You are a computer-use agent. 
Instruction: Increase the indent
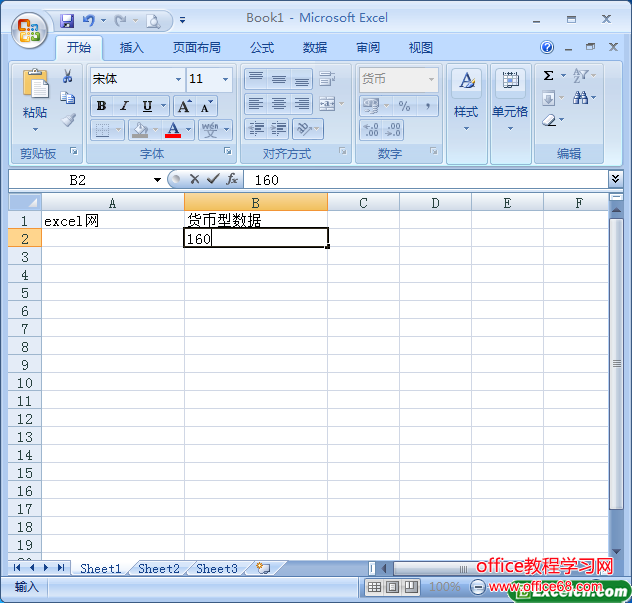279,129
